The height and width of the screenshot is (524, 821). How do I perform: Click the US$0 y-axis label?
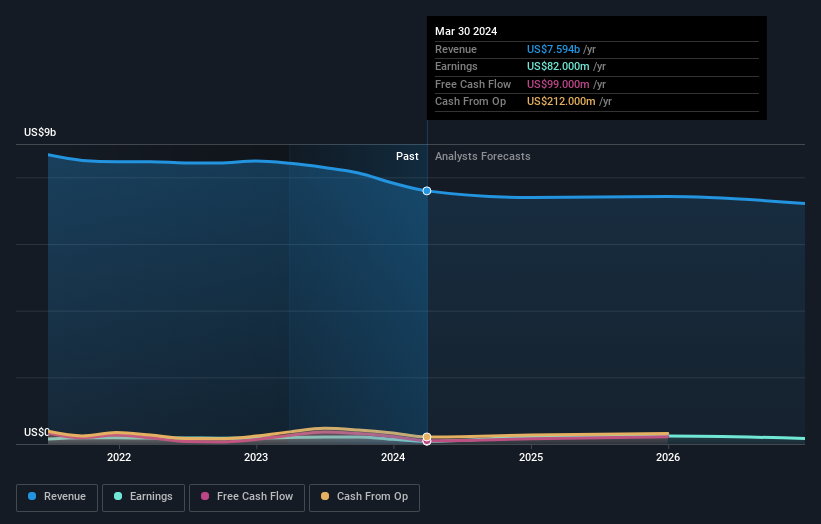pyautogui.click(x=37, y=432)
